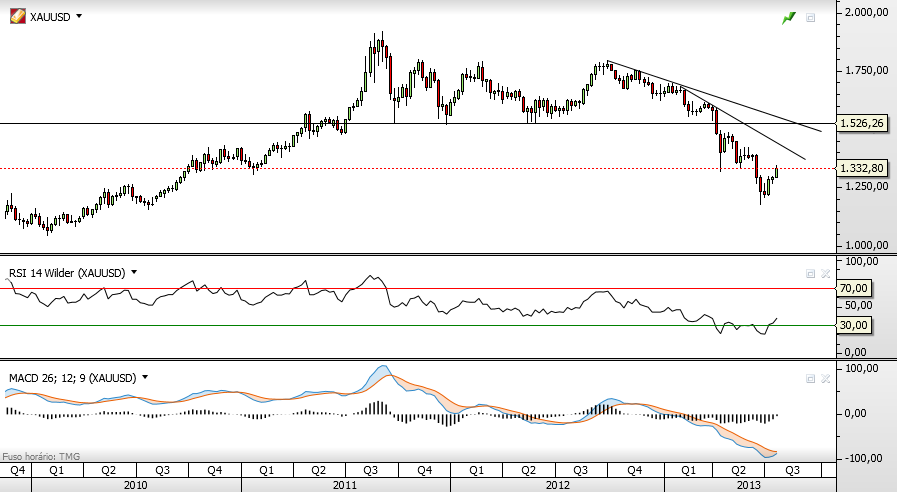
Task: Open the XAUUSD symbol dropdown arrow
Action: pos(79,16)
